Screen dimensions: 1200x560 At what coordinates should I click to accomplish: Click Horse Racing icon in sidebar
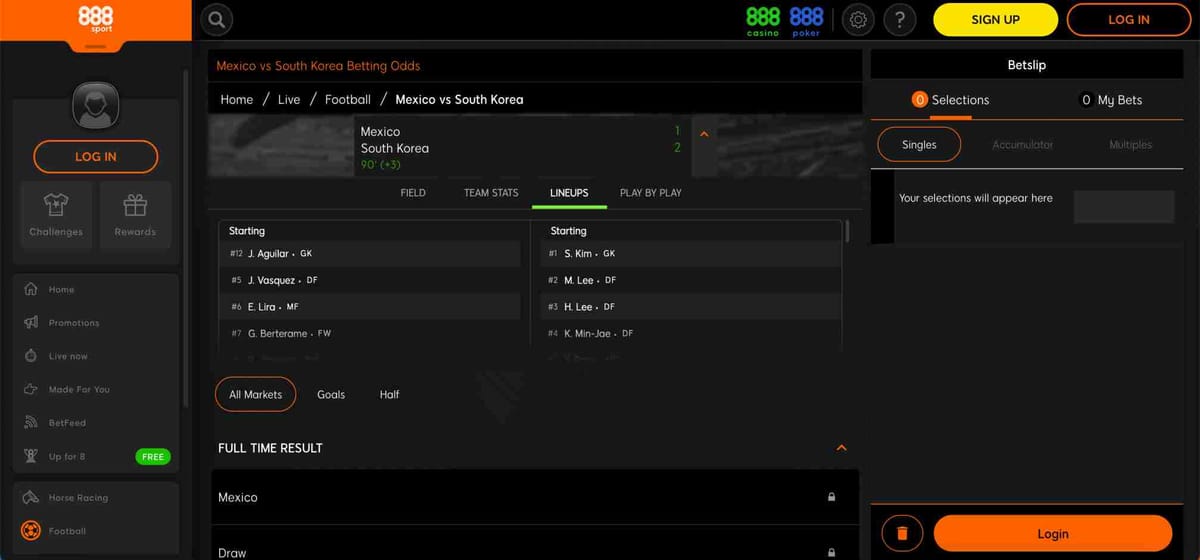(x=30, y=497)
